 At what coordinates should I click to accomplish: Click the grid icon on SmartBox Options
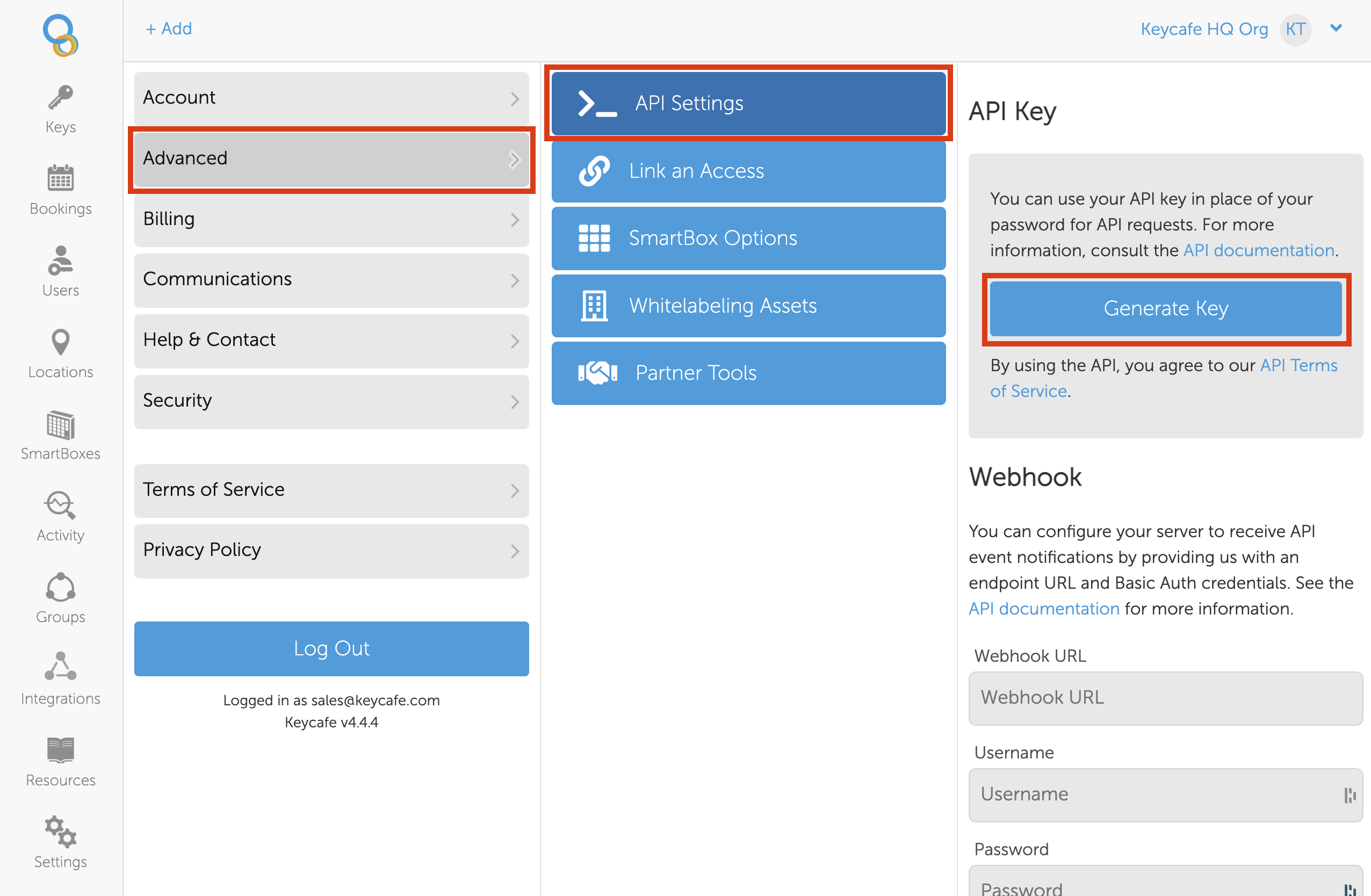[594, 239]
